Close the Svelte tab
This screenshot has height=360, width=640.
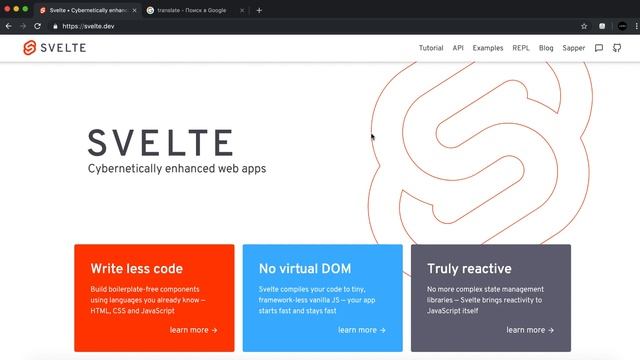tap(134, 11)
